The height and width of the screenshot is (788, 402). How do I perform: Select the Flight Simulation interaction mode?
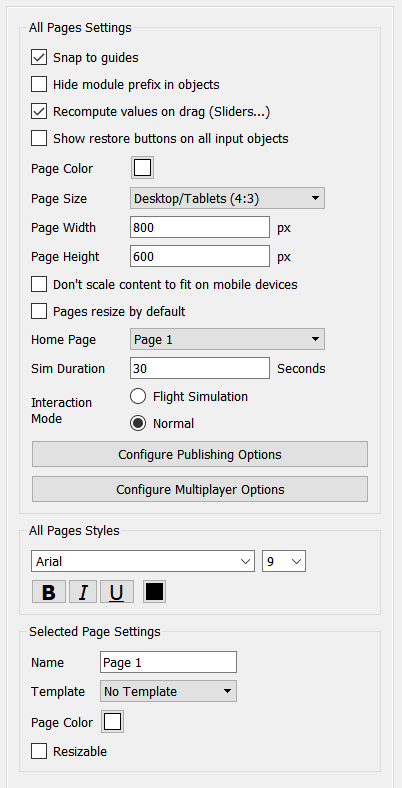tap(138, 397)
